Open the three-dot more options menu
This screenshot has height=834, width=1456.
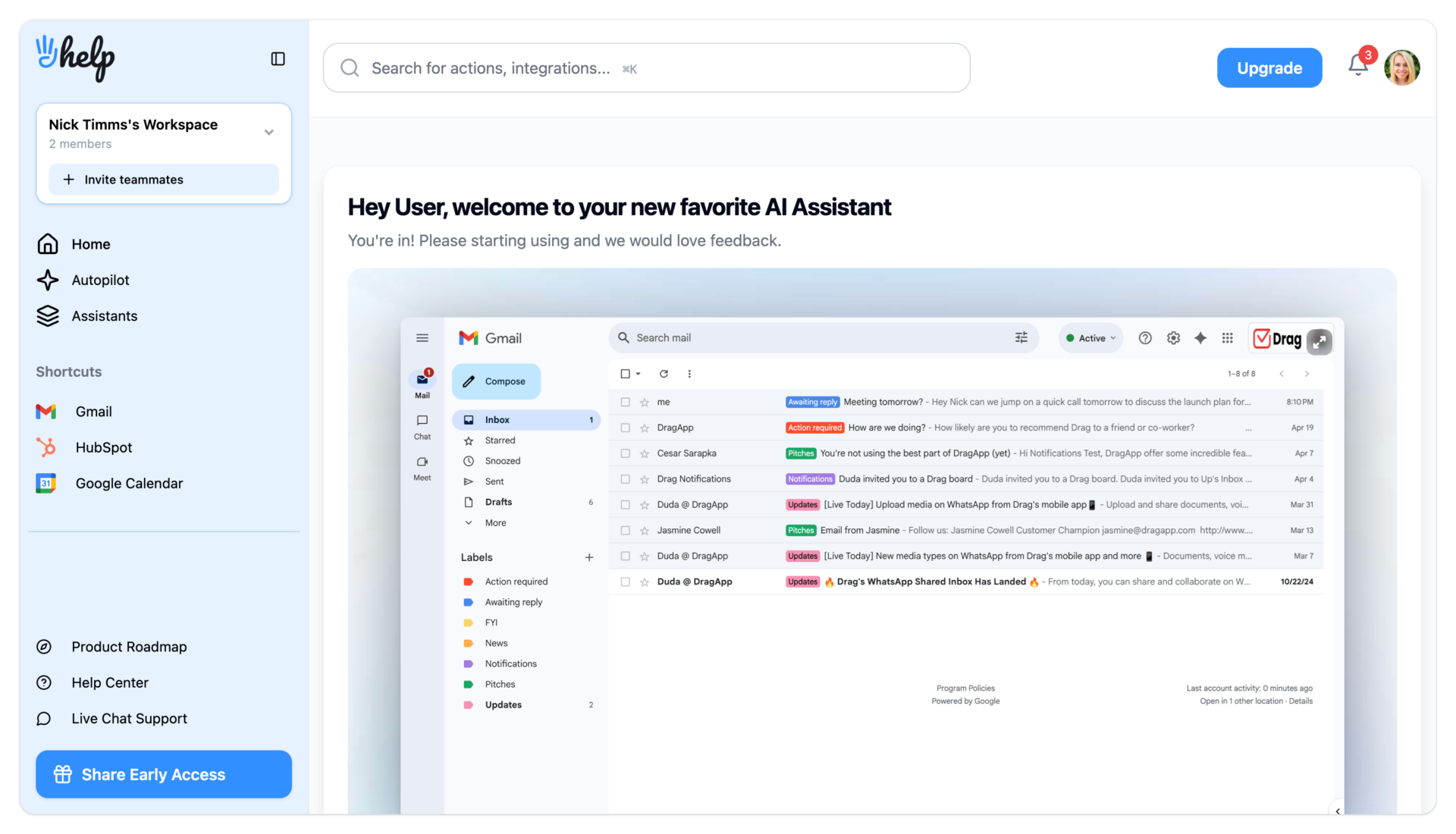pyautogui.click(x=689, y=374)
